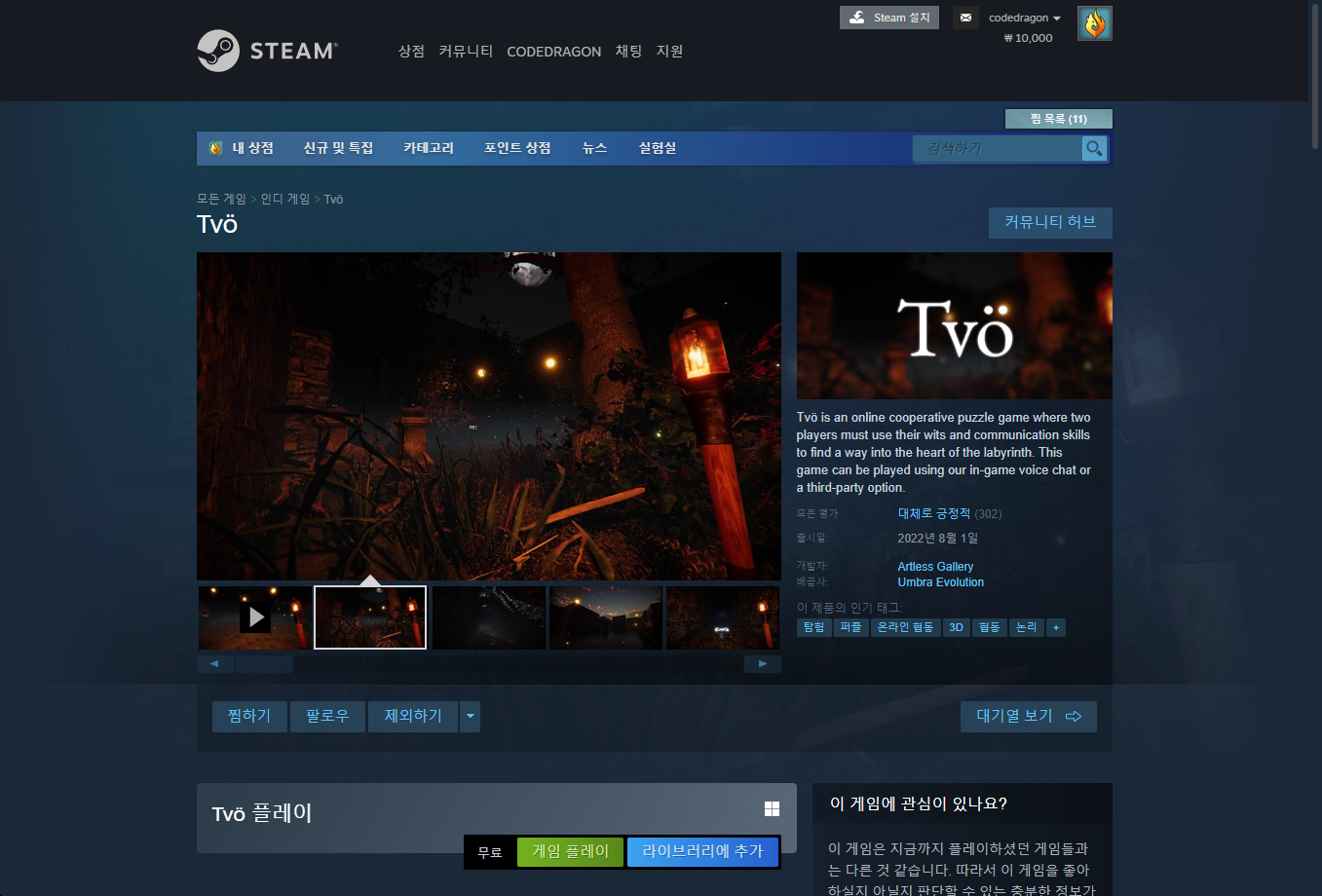1322x896 pixels.
Task: Open the envelope notifications icon
Action: [x=965, y=18]
